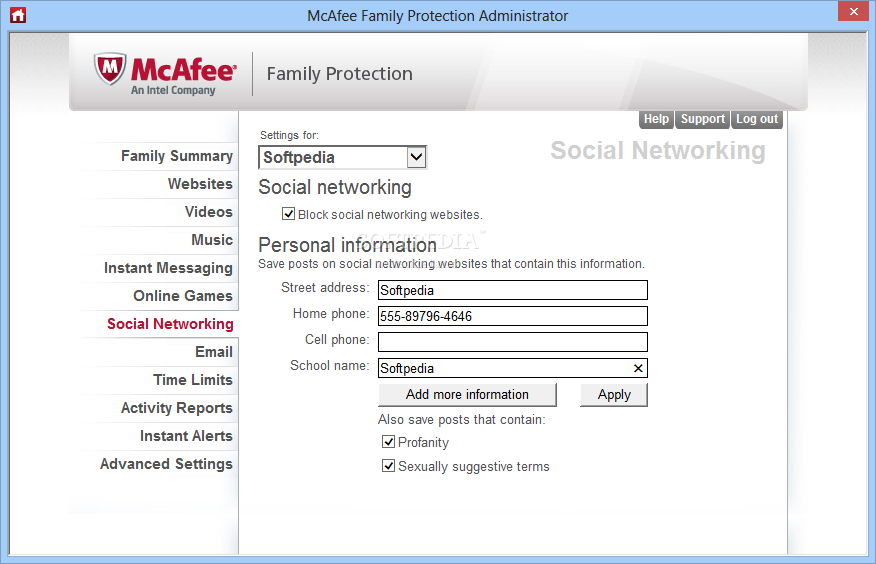Clear the School name field with the X
This screenshot has width=876, height=564.
click(638, 368)
